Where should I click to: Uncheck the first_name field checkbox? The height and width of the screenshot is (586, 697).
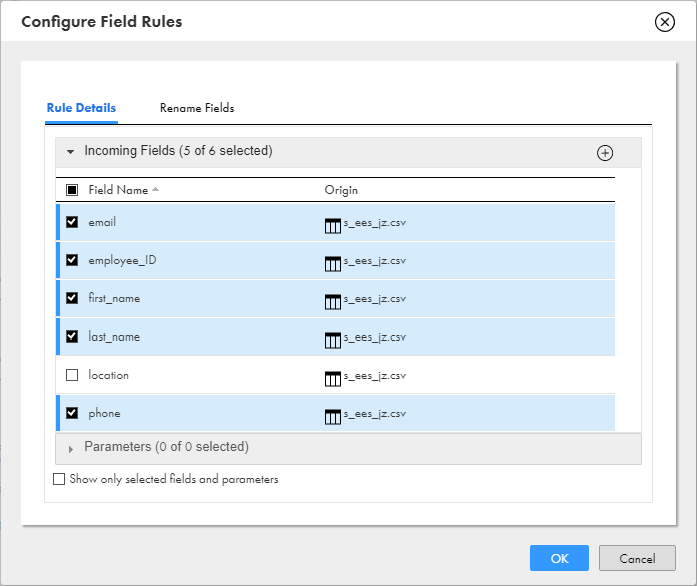[72, 298]
